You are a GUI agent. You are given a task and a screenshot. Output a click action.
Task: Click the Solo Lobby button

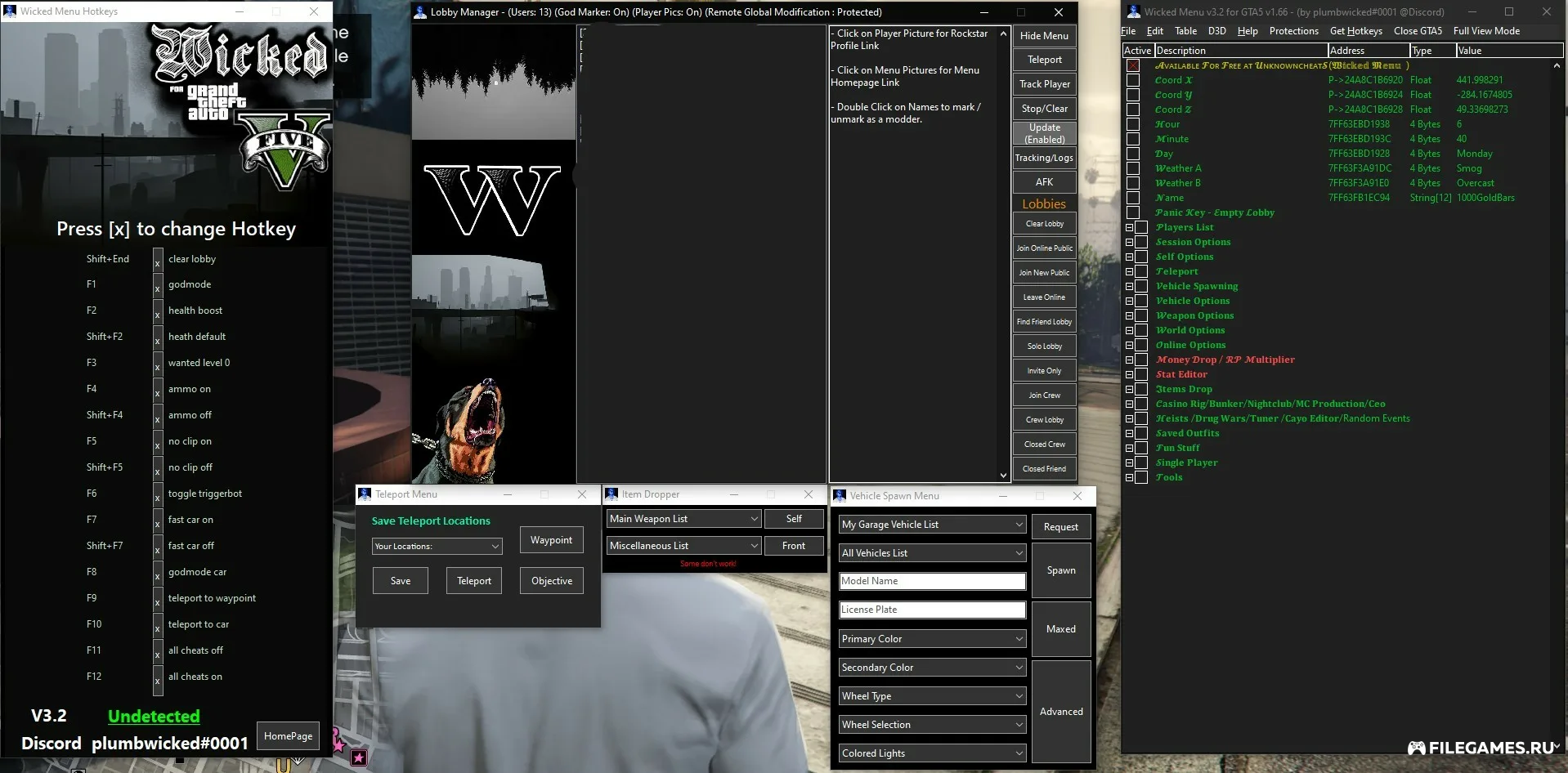1044,346
